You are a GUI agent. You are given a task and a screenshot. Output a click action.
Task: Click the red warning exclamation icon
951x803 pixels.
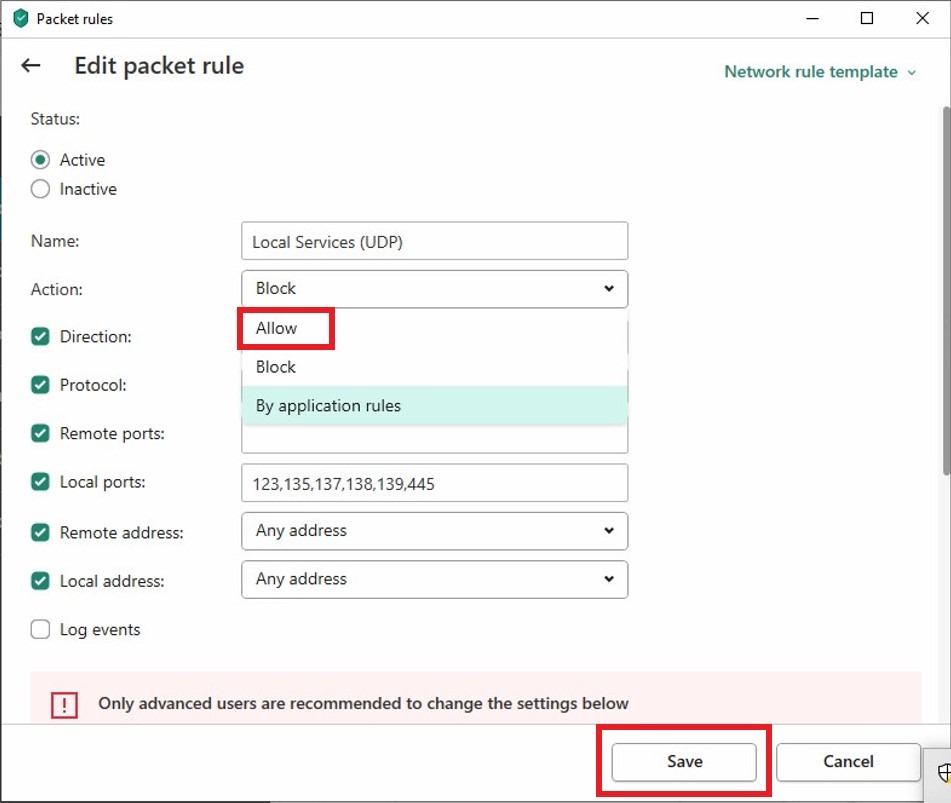pyautogui.click(x=64, y=705)
